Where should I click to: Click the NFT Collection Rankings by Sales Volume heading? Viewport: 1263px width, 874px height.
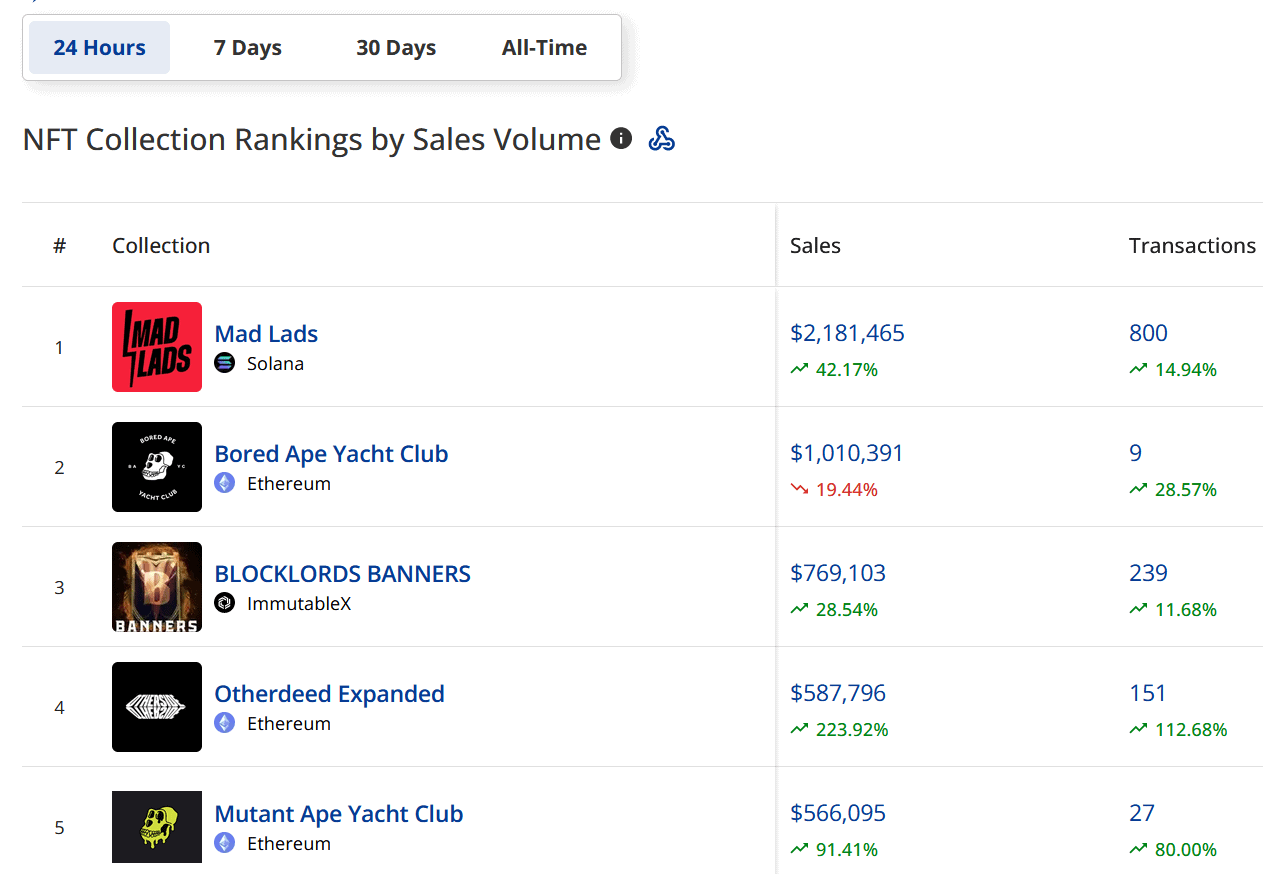point(312,139)
